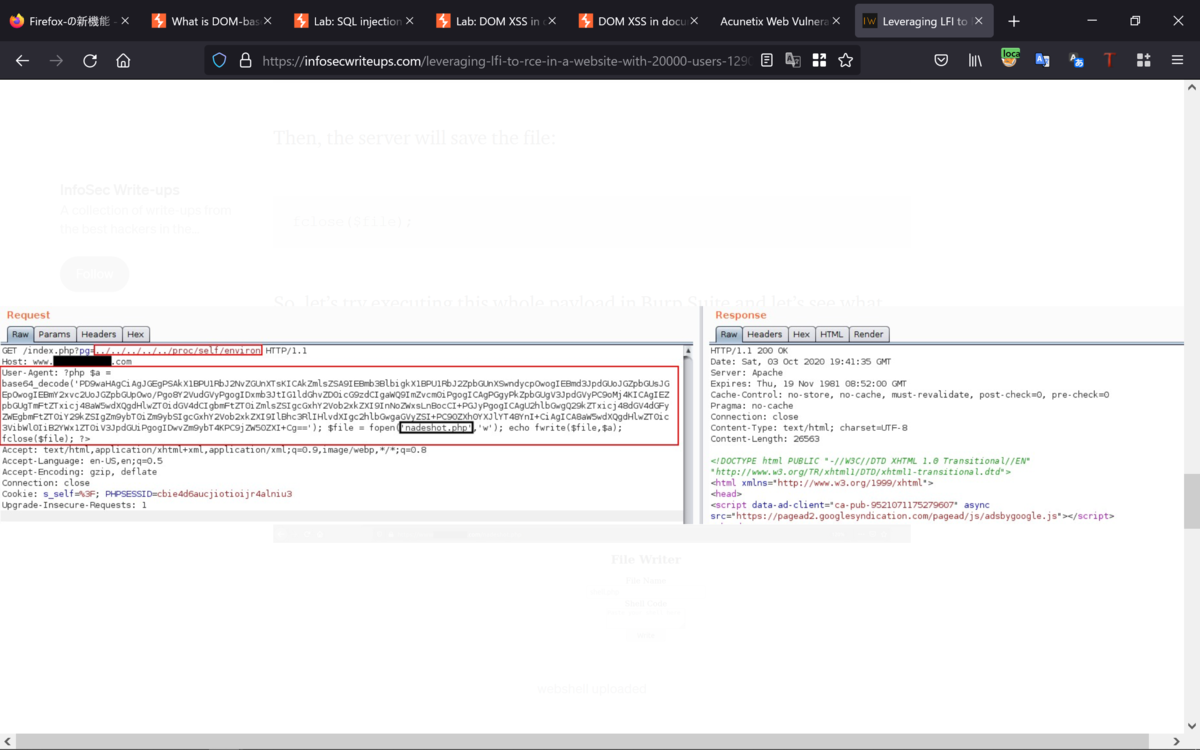Select the Hex tab under Request

(x=135, y=334)
